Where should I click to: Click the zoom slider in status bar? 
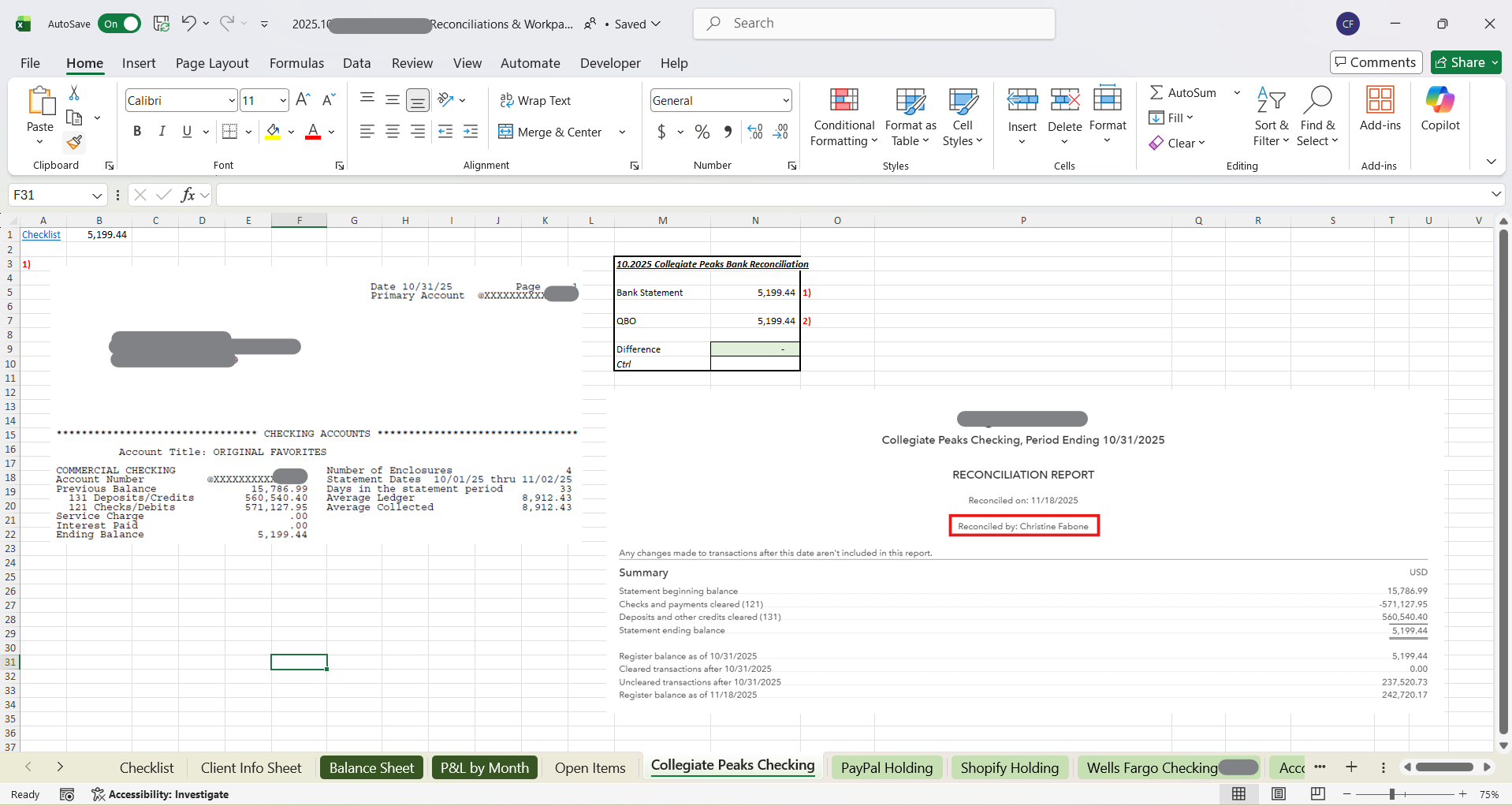tap(1392, 794)
